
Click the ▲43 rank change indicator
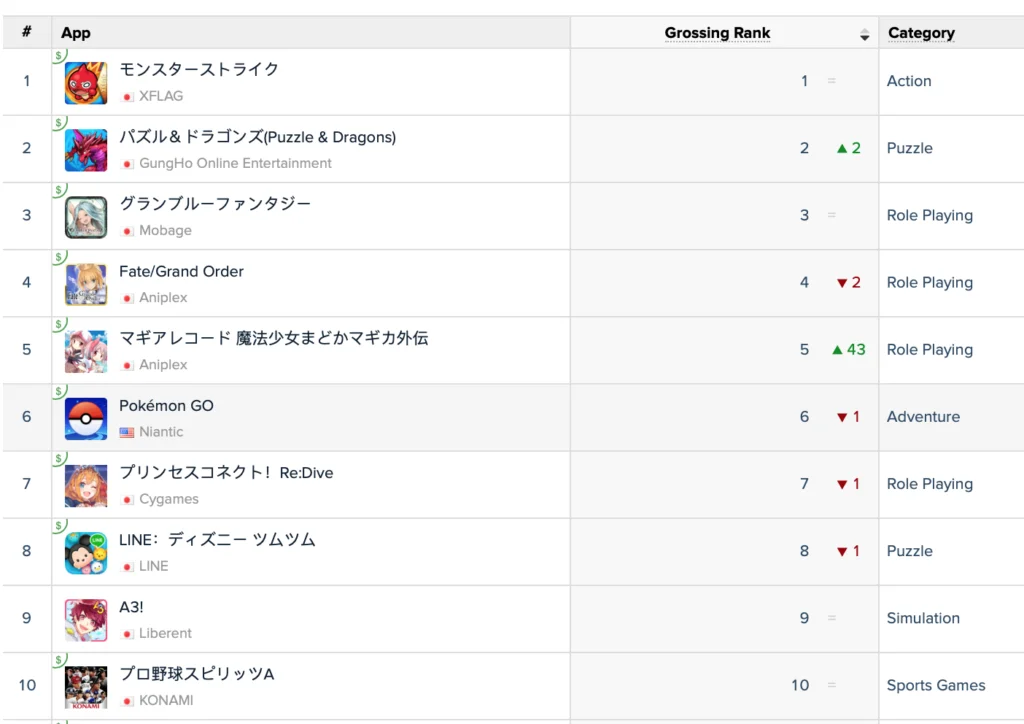tap(848, 350)
